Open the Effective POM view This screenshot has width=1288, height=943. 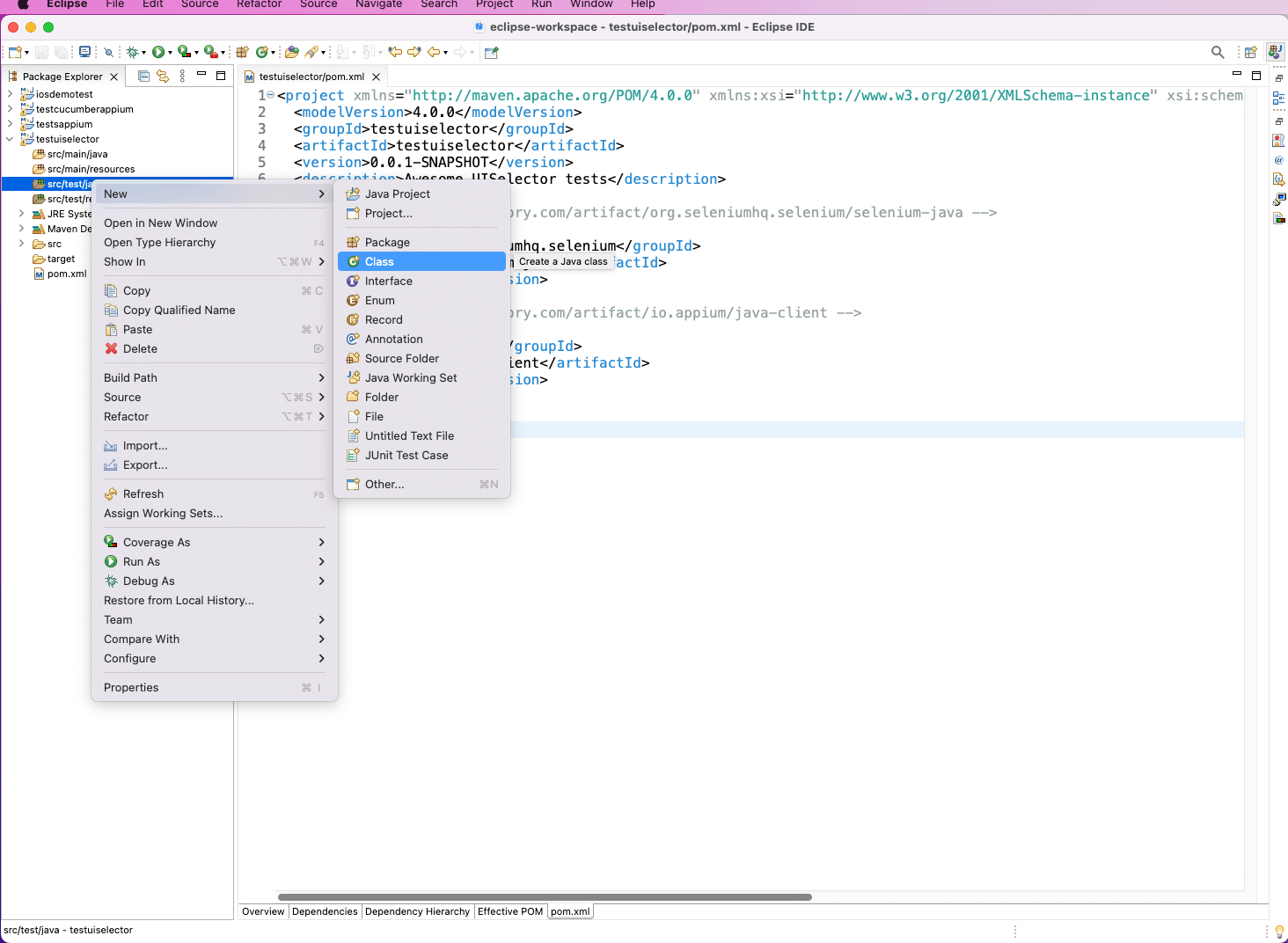[x=510, y=911]
